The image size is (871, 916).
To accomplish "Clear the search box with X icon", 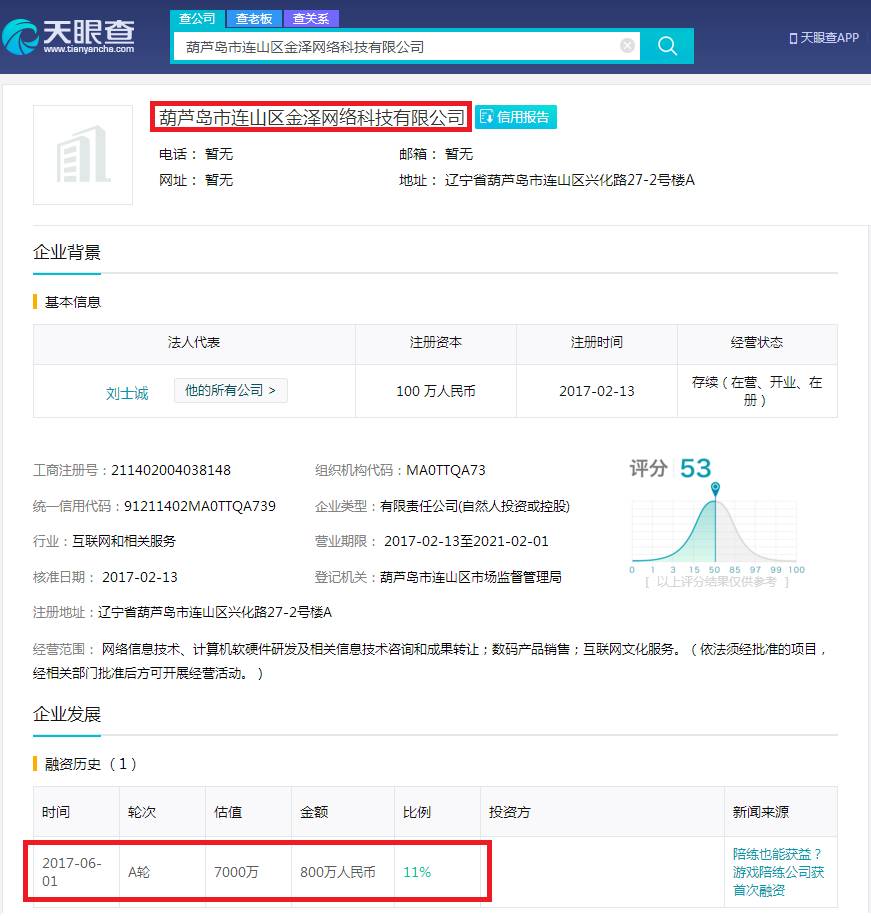I will [627, 46].
